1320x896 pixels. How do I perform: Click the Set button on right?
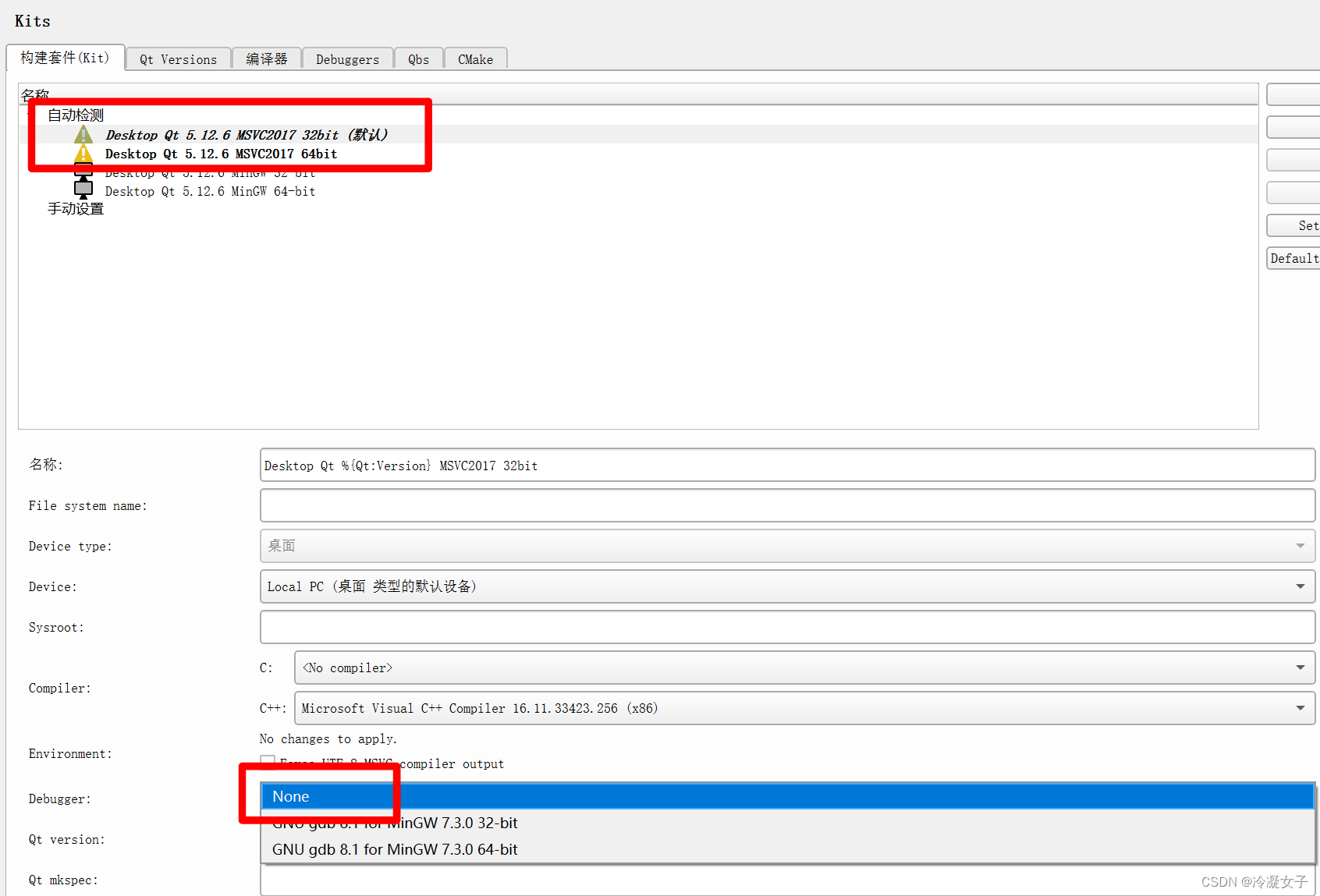coord(1295,225)
